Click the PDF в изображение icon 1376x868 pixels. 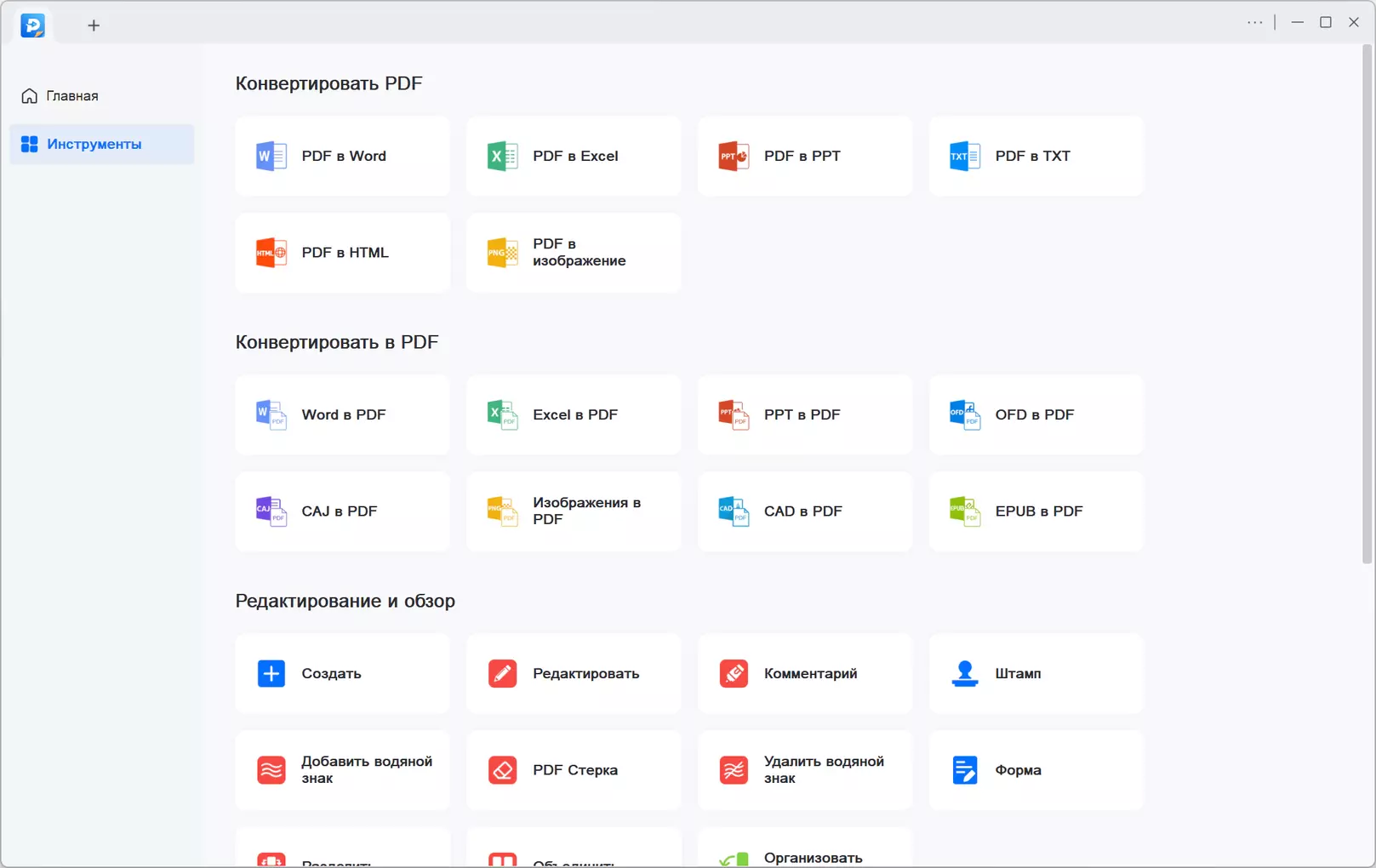click(502, 253)
